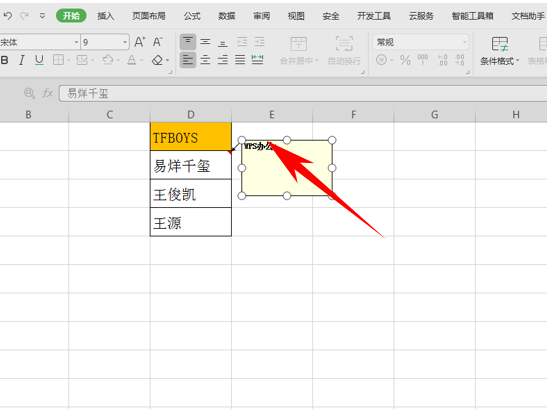Click the magnifier icon beside fx
The width and height of the screenshot is (547, 409).
(x=29, y=93)
